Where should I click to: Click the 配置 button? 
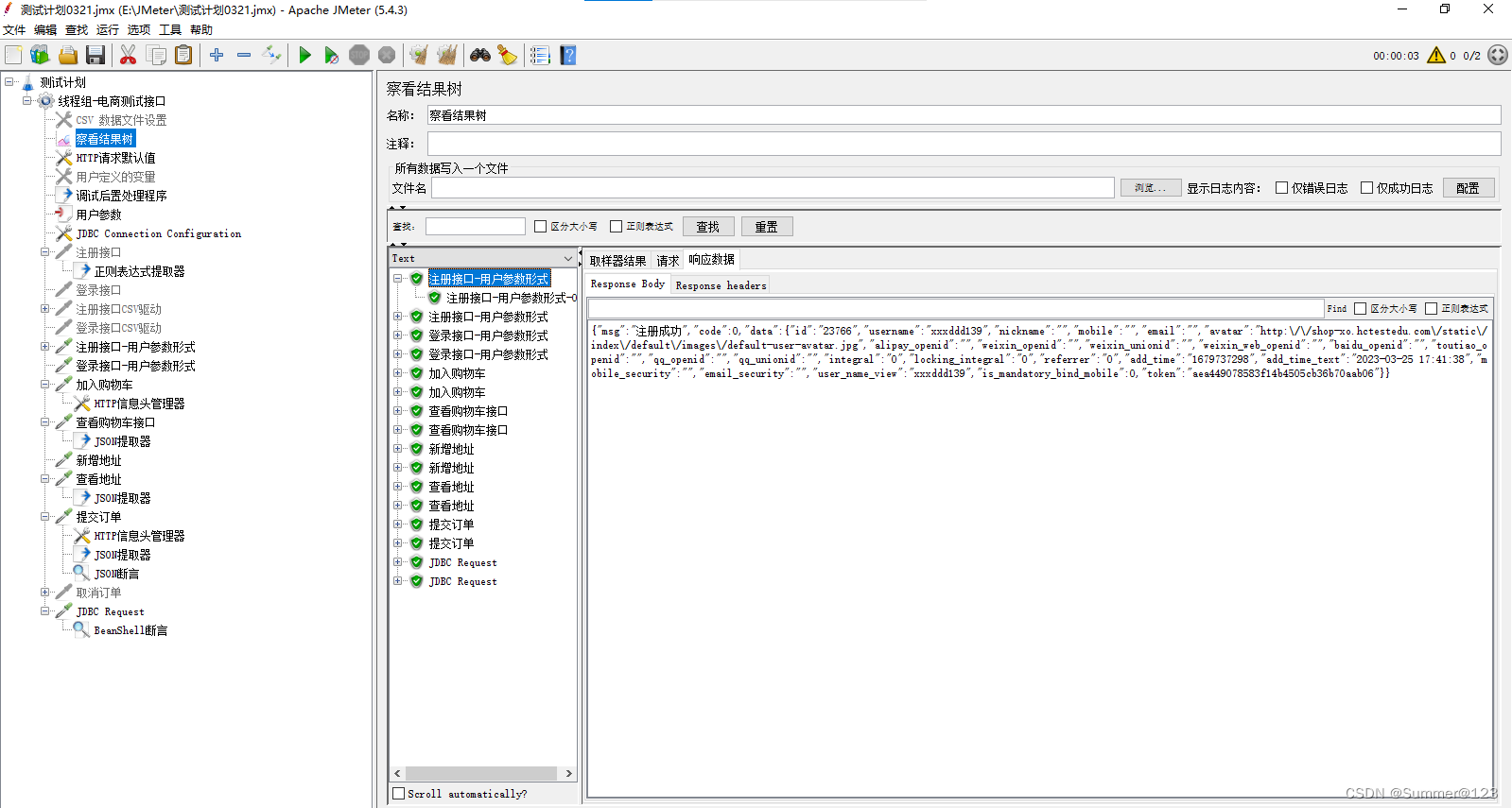coord(1469,188)
